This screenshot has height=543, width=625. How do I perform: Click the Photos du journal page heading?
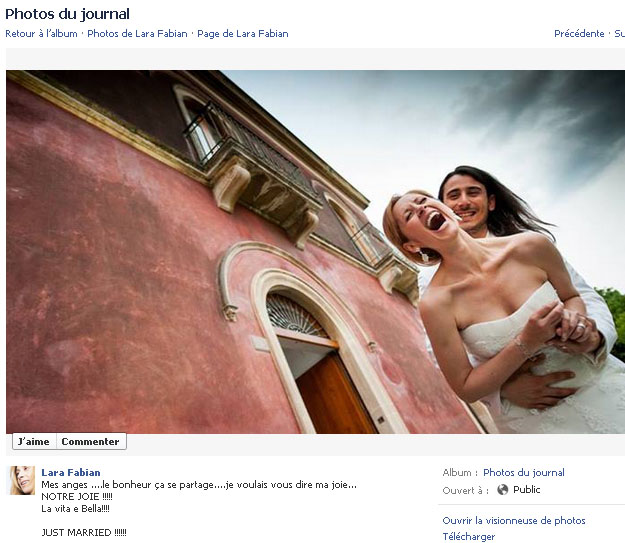click(67, 14)
